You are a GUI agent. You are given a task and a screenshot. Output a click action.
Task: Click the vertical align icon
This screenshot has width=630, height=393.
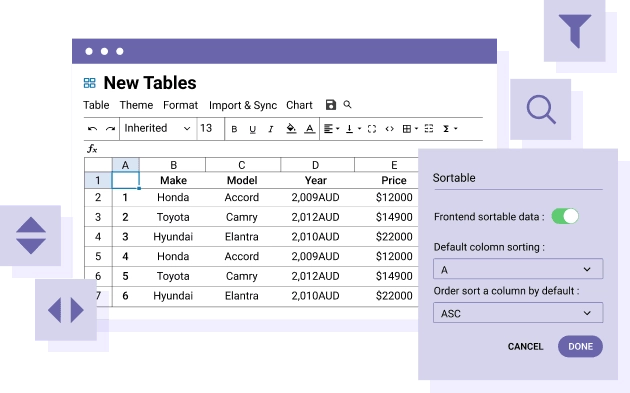pos(350,129)
